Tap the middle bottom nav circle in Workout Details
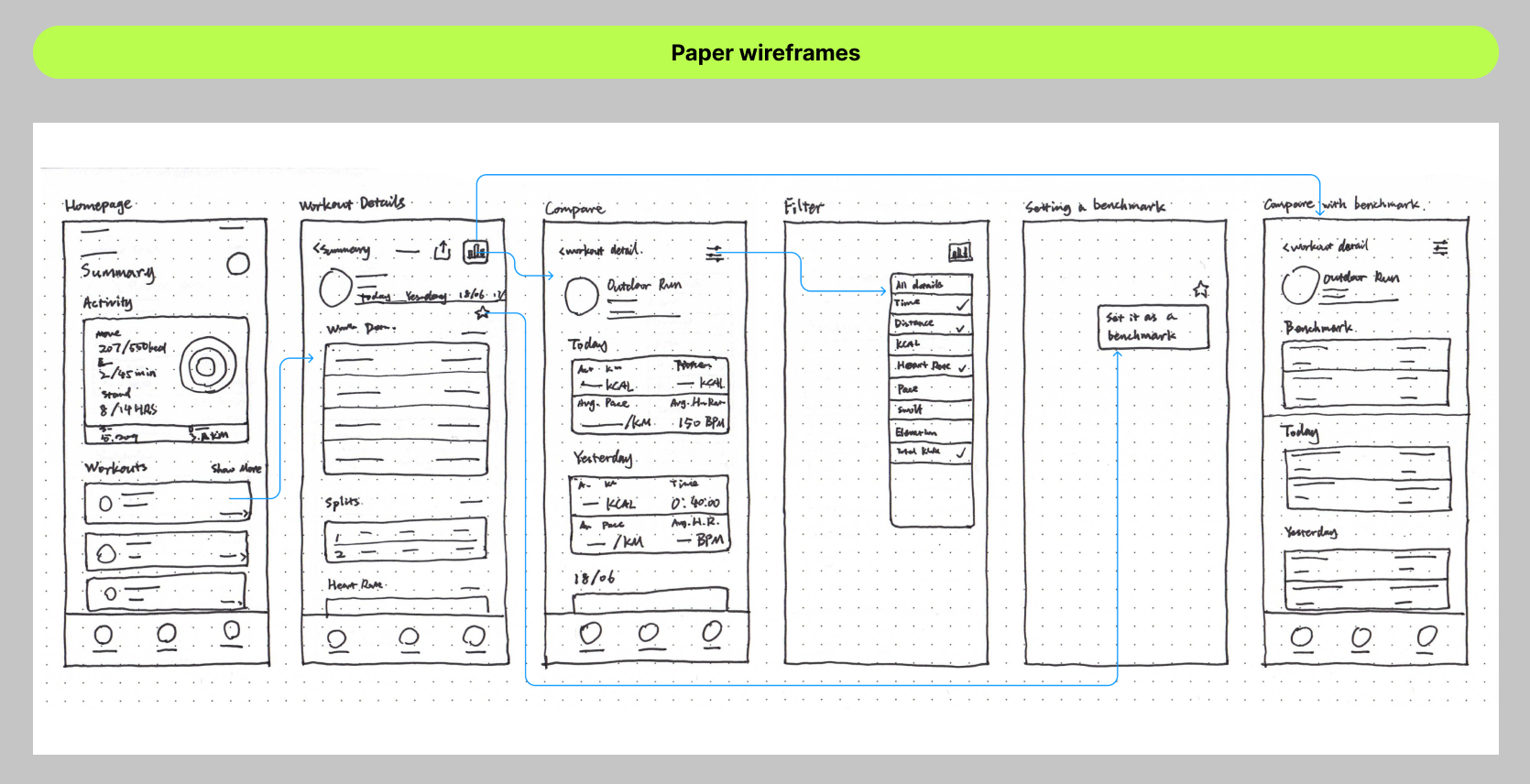Screen dimensions: 1530x784 410,637
